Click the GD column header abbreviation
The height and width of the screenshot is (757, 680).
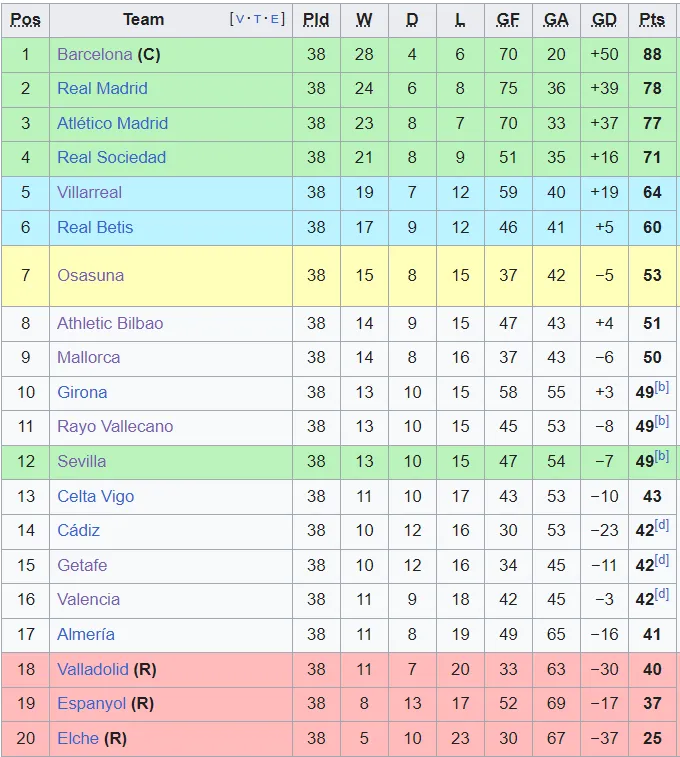604,20
